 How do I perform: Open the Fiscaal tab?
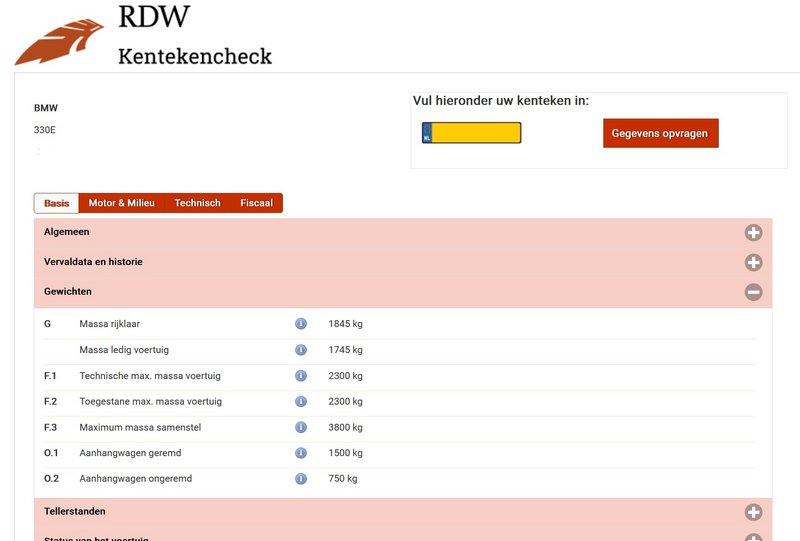(x=257, y=203)
